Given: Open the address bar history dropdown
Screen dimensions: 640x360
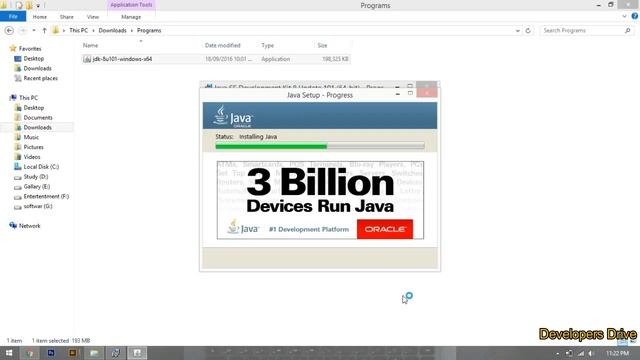Looking at the screenshot, I should point(518,31).
